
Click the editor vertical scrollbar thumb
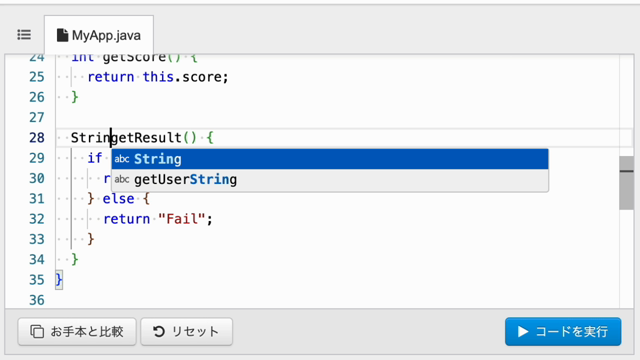pyautogui.click(x=626, y=183)
